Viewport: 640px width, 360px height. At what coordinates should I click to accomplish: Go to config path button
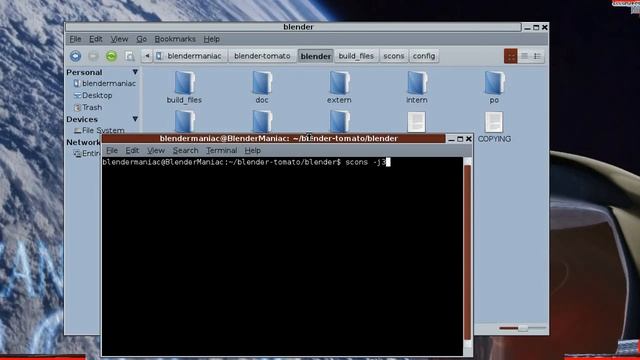point(424,56)
